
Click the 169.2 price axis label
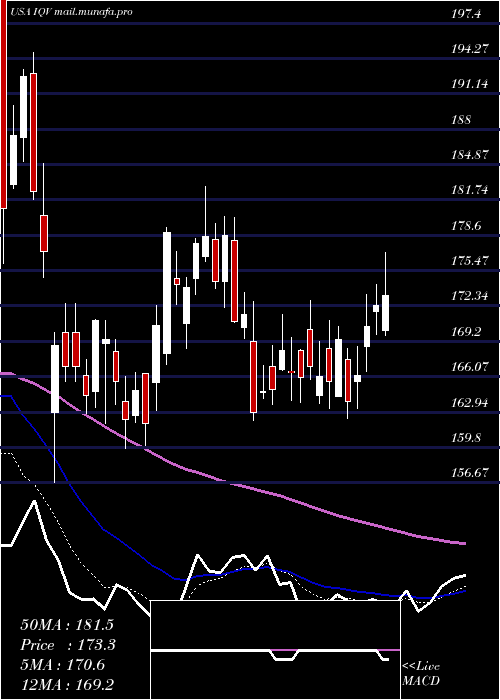tap(466, 332)
